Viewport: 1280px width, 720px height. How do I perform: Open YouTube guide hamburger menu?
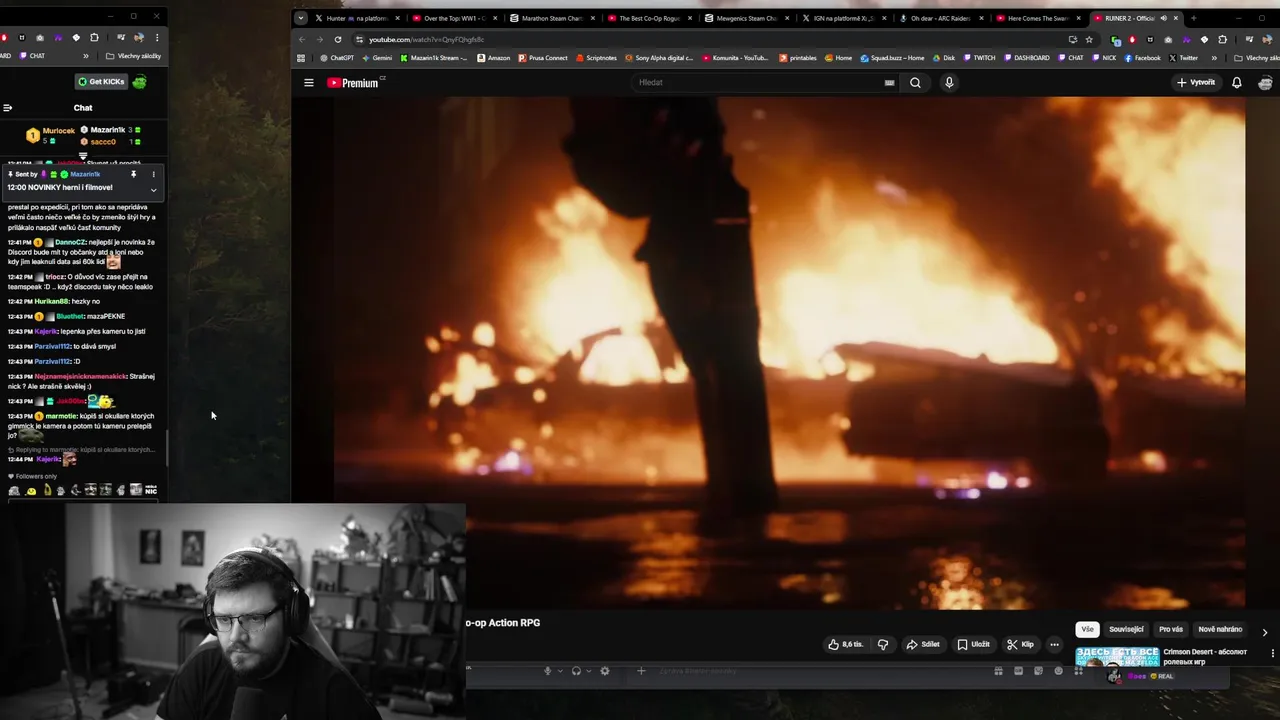tap(309, 83)
